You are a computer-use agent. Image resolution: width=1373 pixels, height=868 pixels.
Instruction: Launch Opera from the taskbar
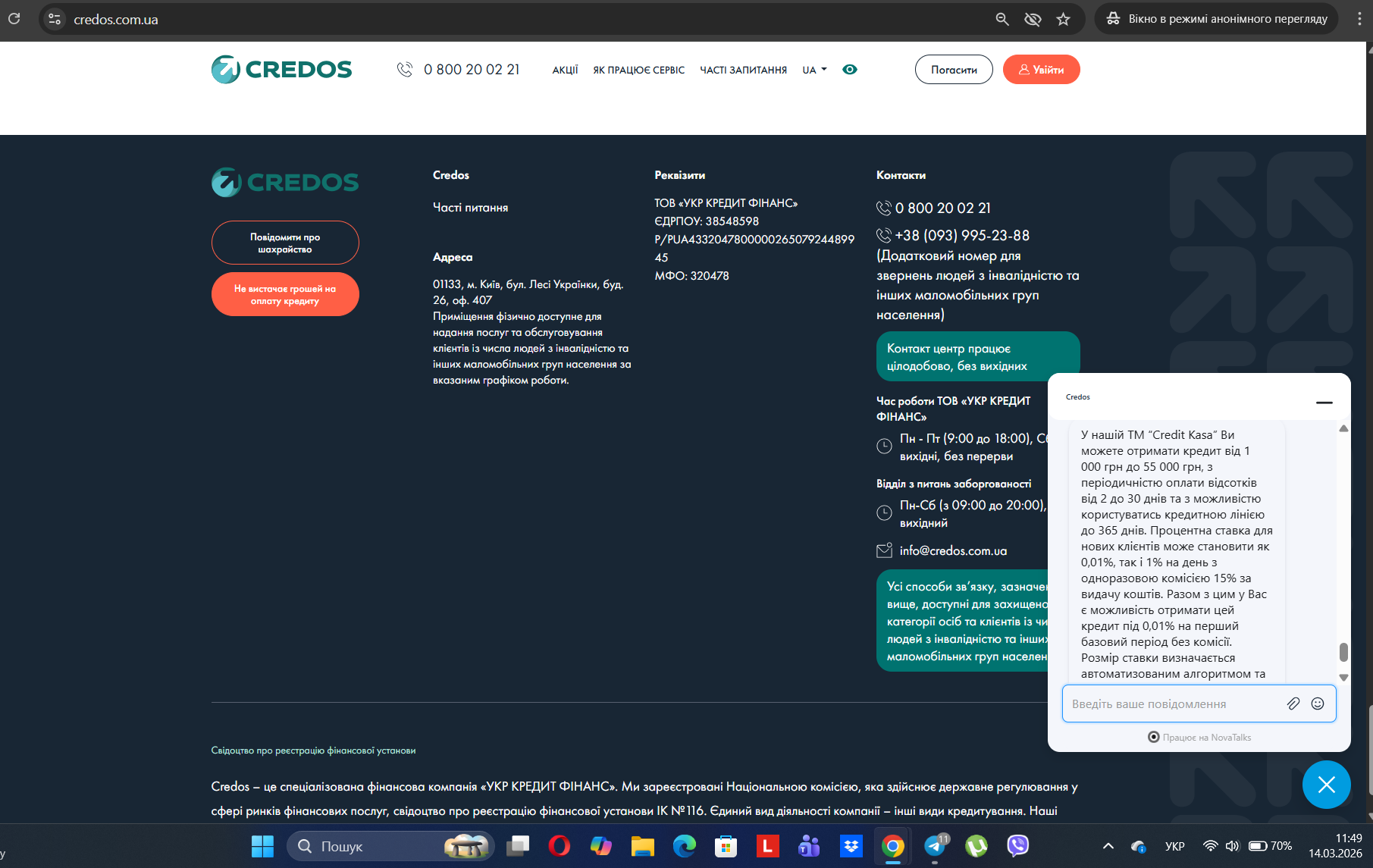coord(560,846)
